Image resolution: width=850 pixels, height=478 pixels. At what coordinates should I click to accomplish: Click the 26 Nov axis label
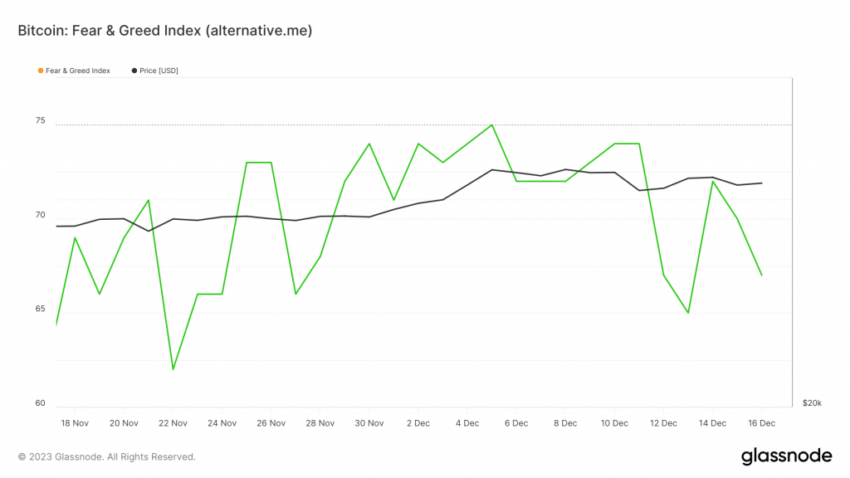click(271, 423)
